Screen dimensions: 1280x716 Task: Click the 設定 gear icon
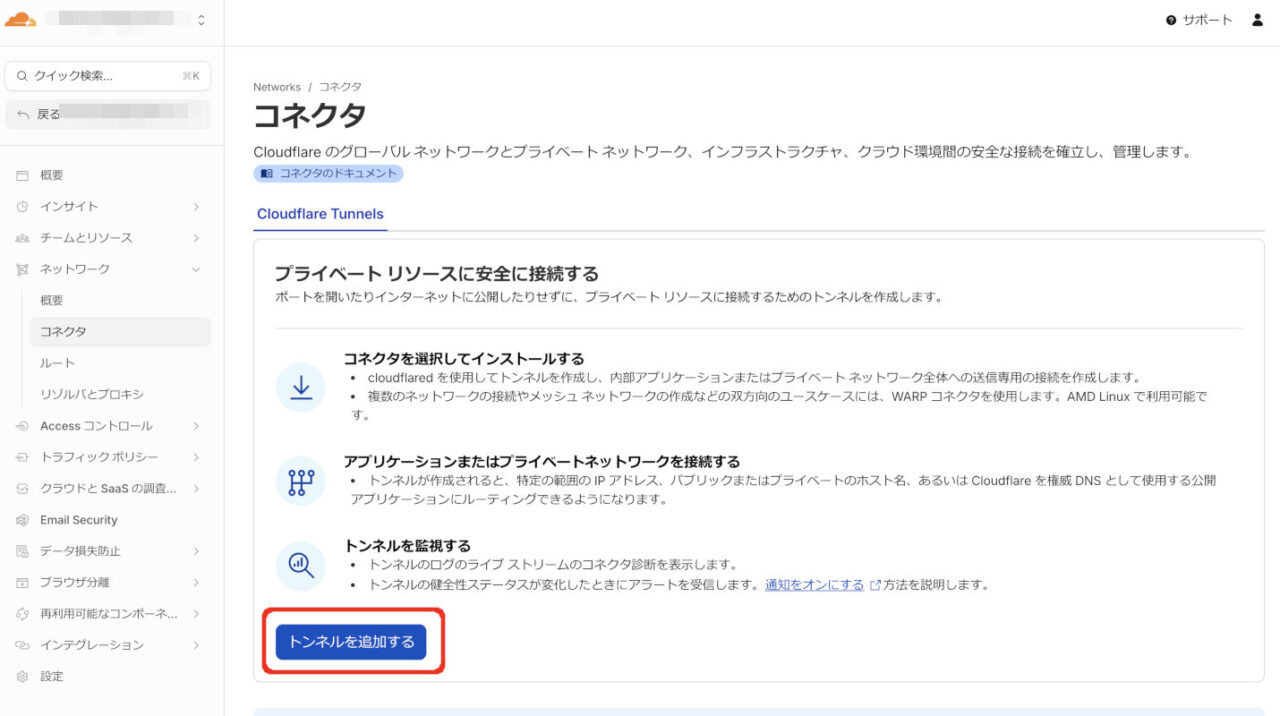pos(22,677)
